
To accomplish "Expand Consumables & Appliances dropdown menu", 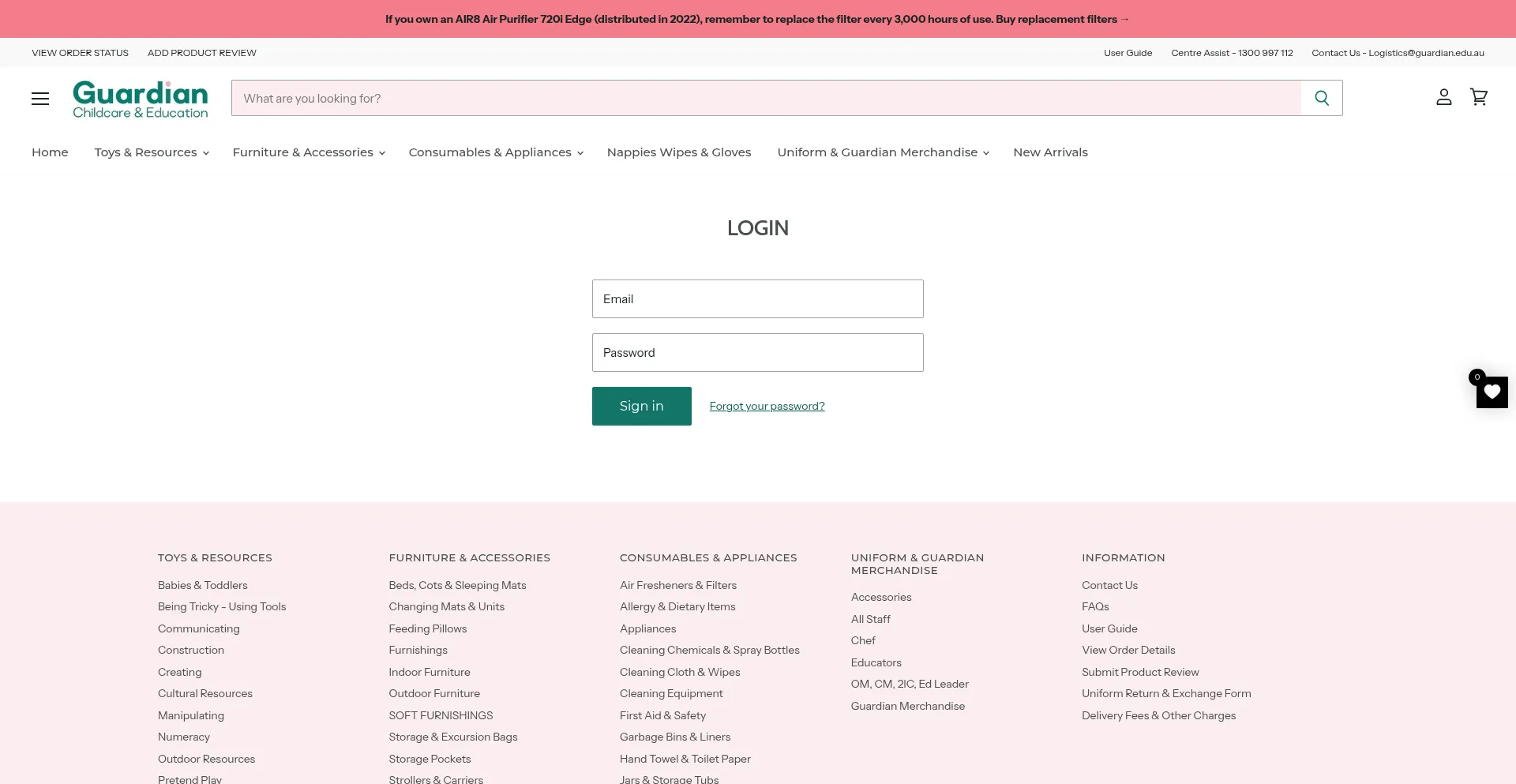I will [x=496, y=152].
